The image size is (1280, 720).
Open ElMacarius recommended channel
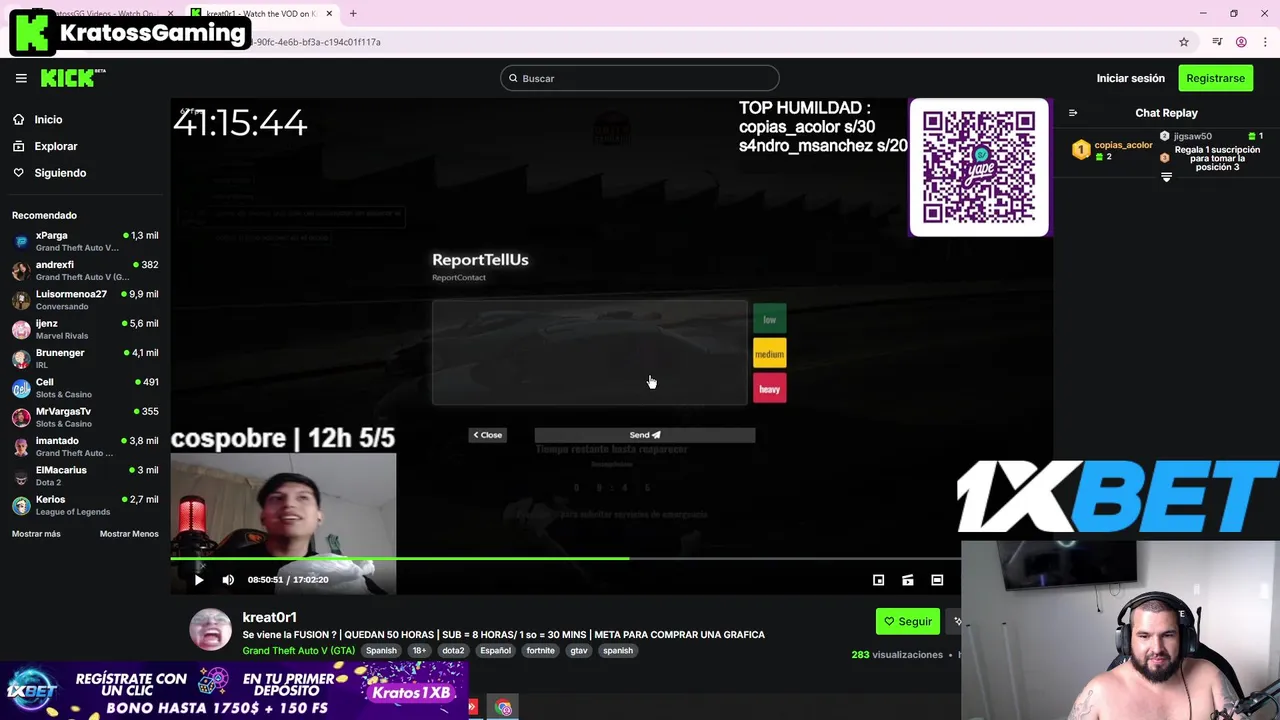pos(85,476)
